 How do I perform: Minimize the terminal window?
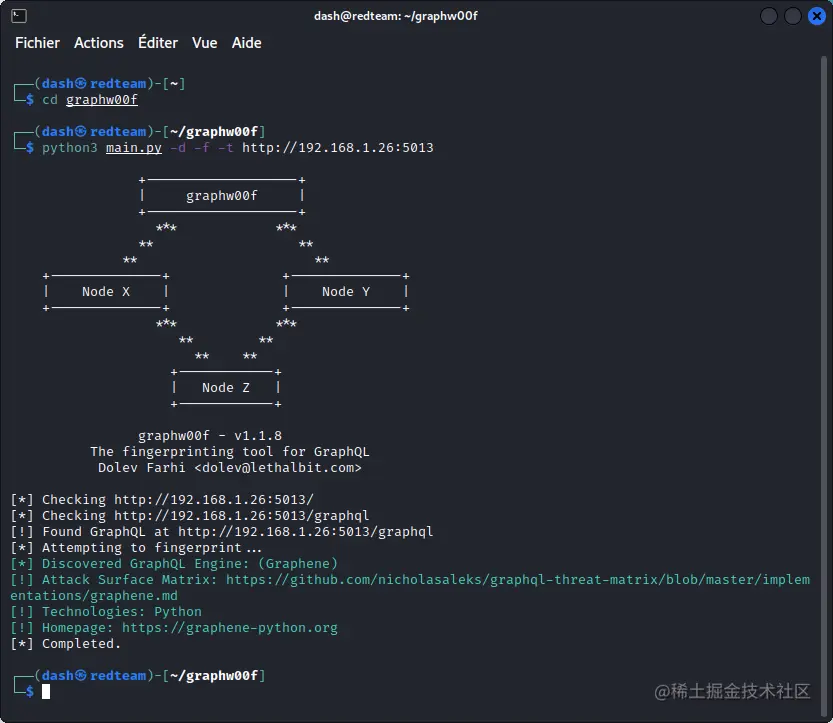pyautogui.click(x=769, y=16)
